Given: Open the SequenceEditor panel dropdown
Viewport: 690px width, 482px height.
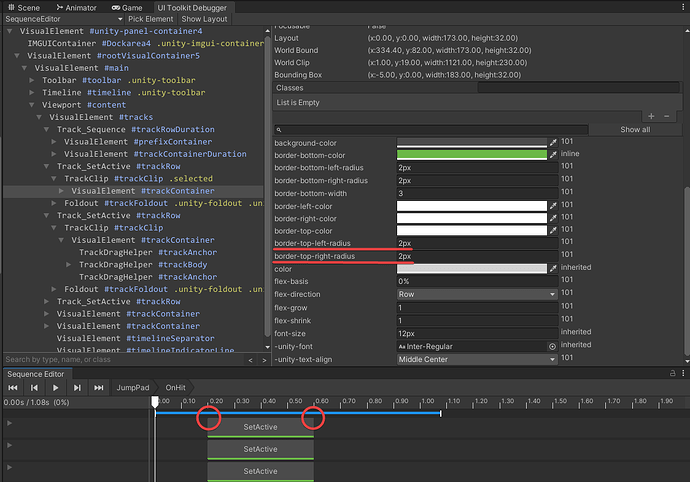Looking at the screenshot, I should pos(62,19).
